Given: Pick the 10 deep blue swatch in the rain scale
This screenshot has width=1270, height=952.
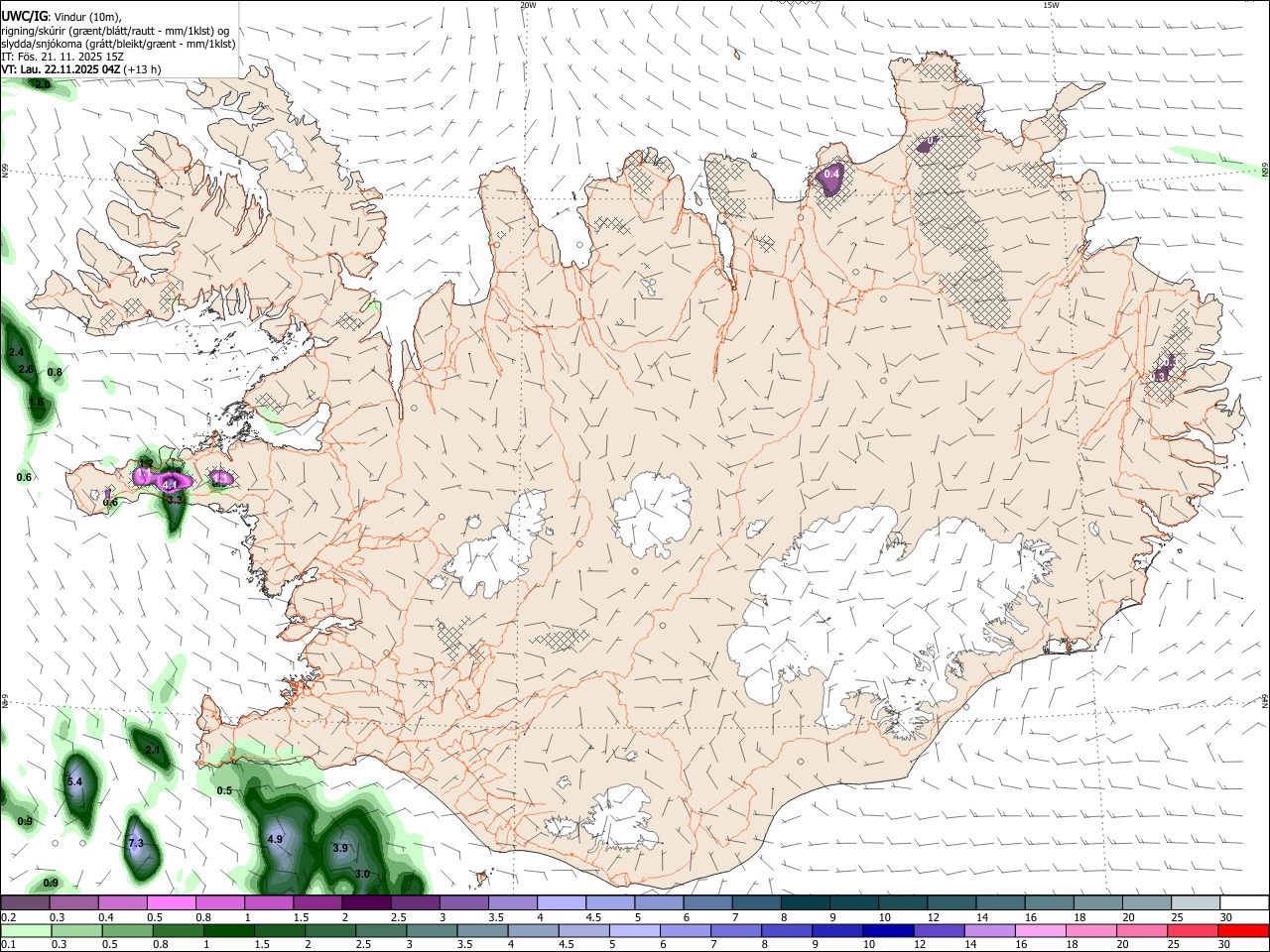Looking at the screenshot, I should [887, 930].
